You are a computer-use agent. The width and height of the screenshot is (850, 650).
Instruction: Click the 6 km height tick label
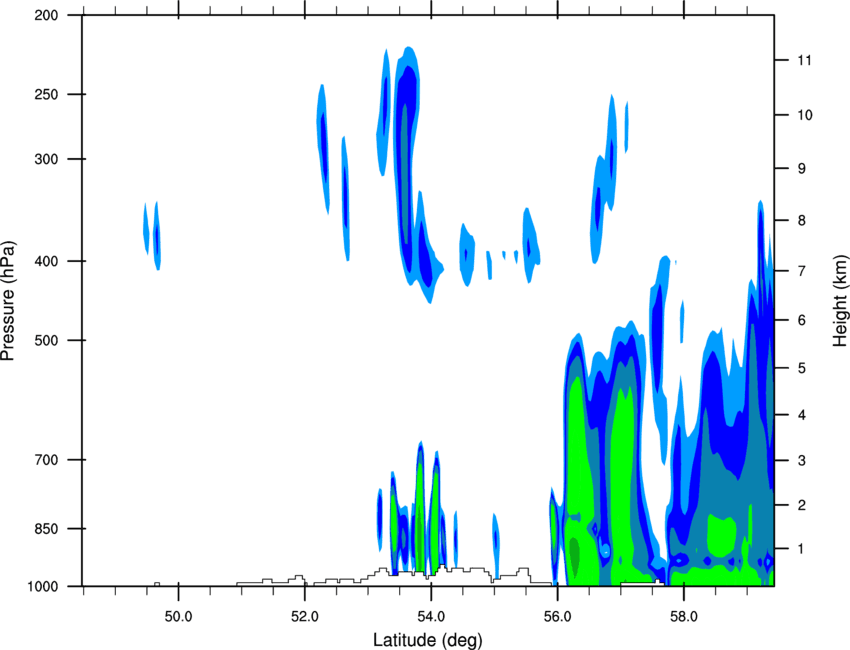tap(802, 320)
